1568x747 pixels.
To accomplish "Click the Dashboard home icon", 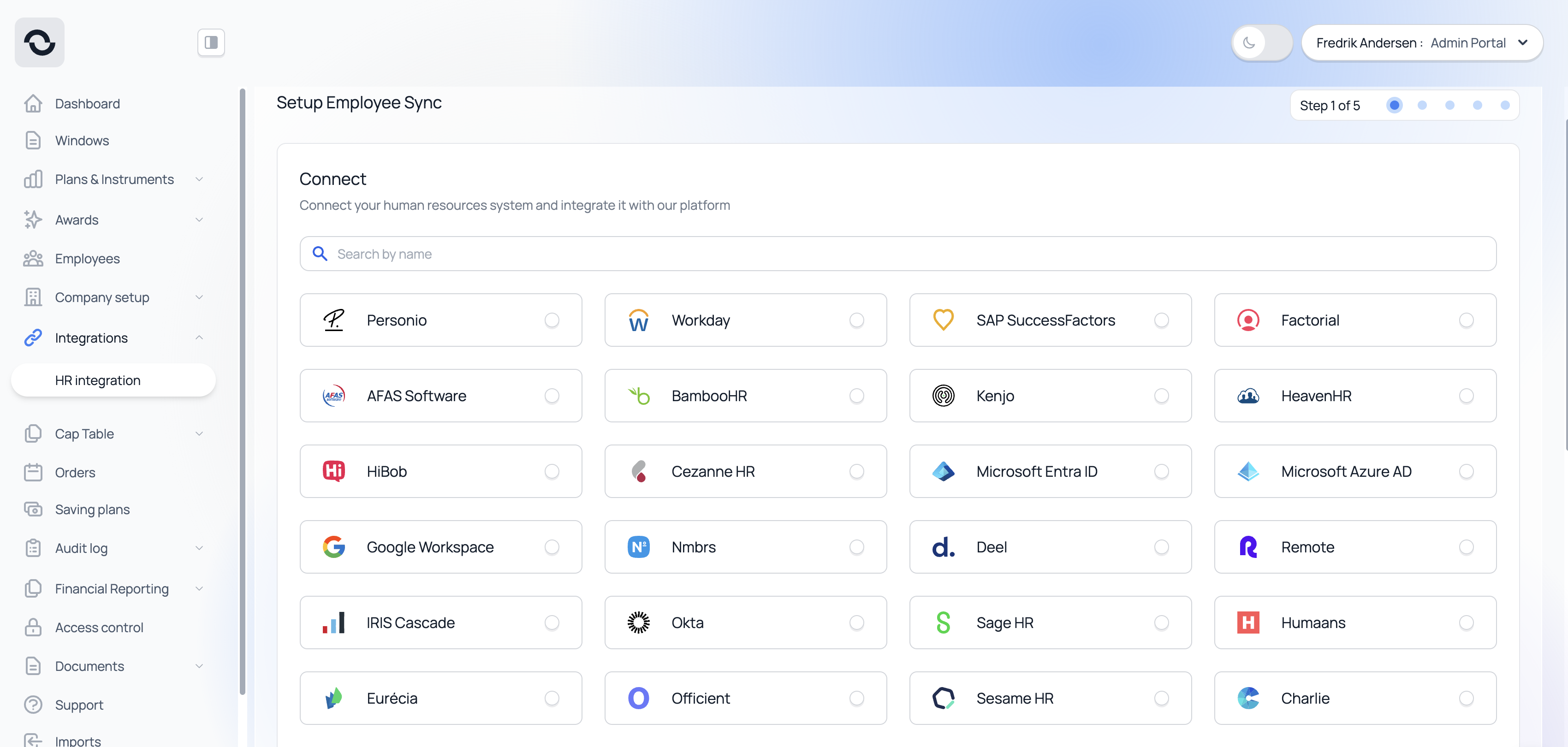I will click(33, 103).
